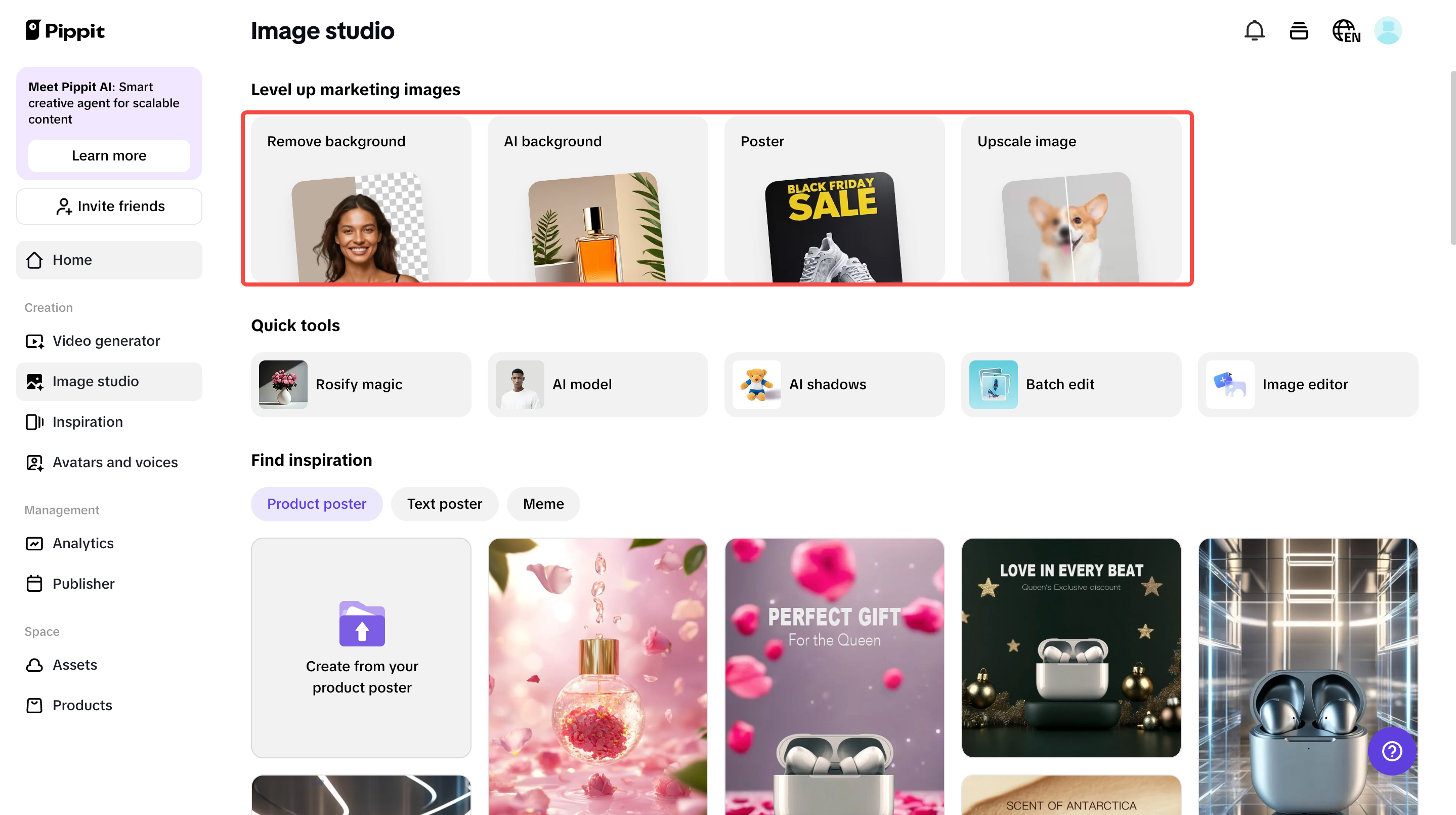Open the Publisher calendar item
Screen dimensions: 1456x815
pos(83,583)
